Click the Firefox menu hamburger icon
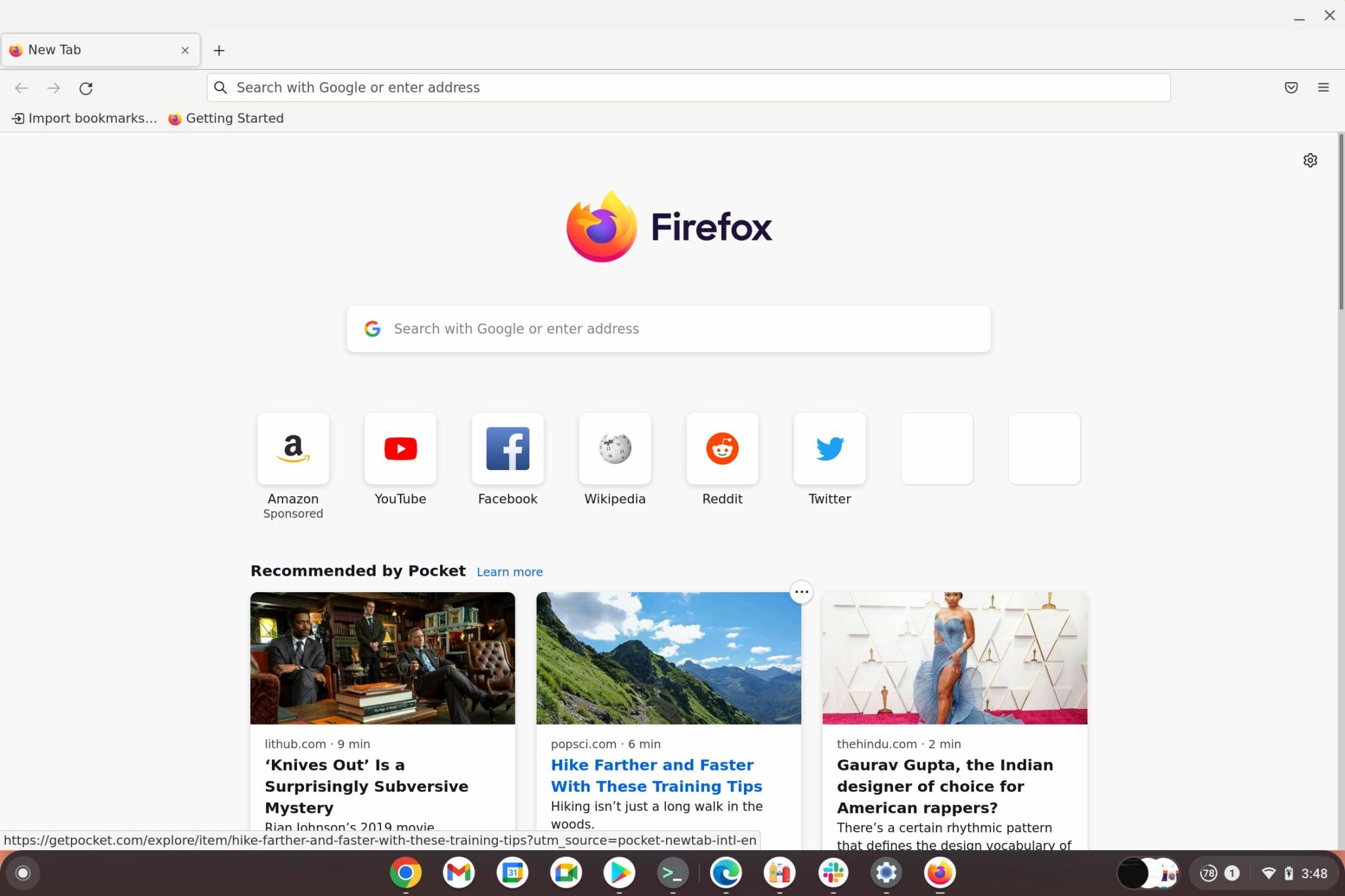The height and width of the screenshot is (896, 1345). click(1323, 87)
